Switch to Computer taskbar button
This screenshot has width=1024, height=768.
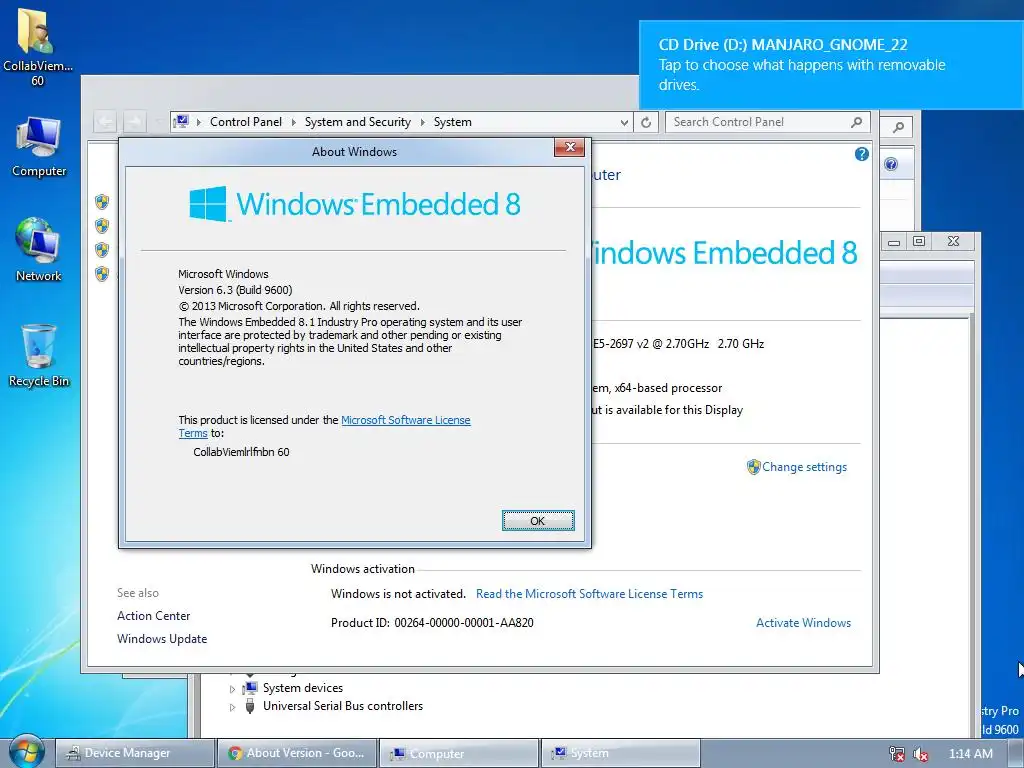coord(459,753)
